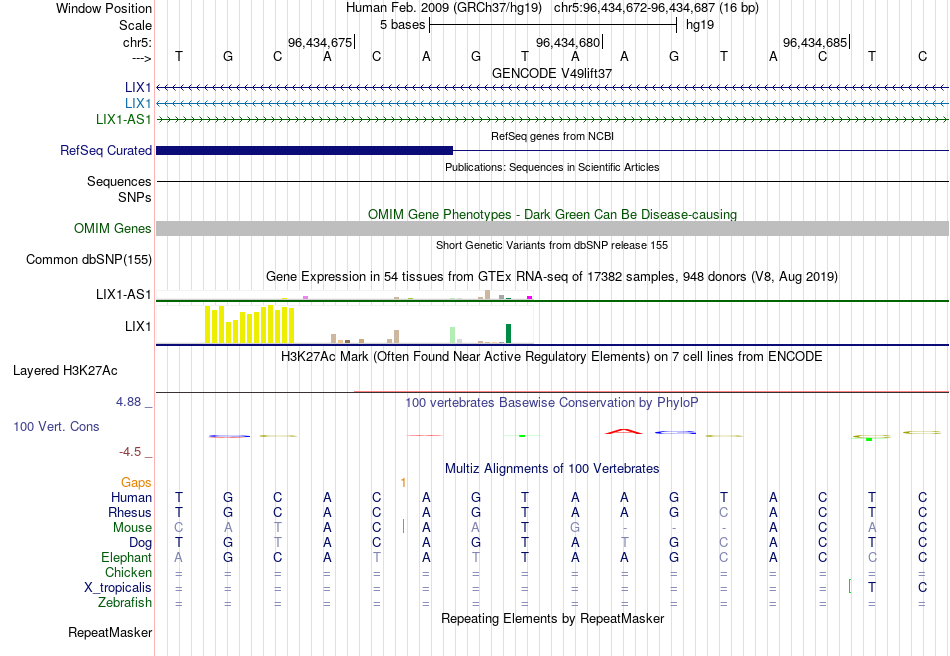Screen dimensions: 950x656
Task: Click the light blue LIX1 transcript label
Action: click(138, 103)
